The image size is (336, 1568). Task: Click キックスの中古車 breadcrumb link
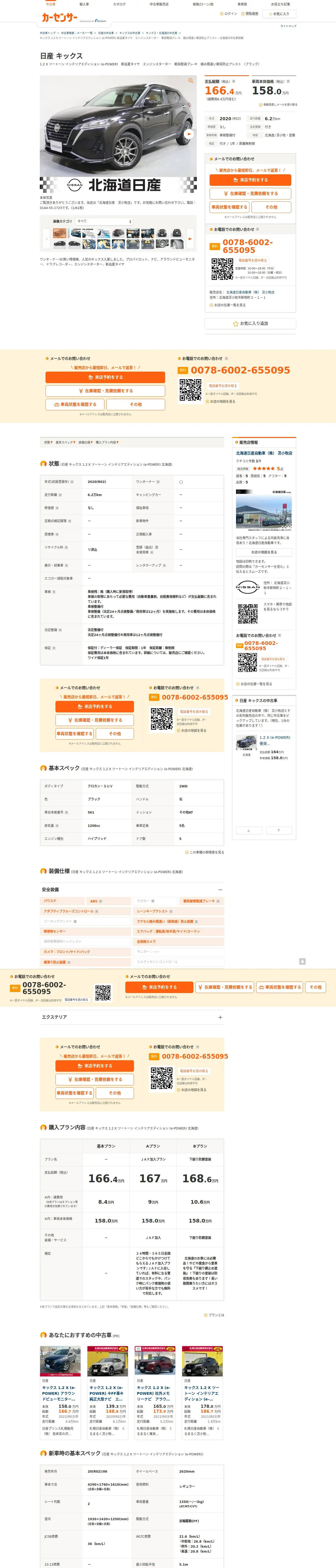point(130,33)
